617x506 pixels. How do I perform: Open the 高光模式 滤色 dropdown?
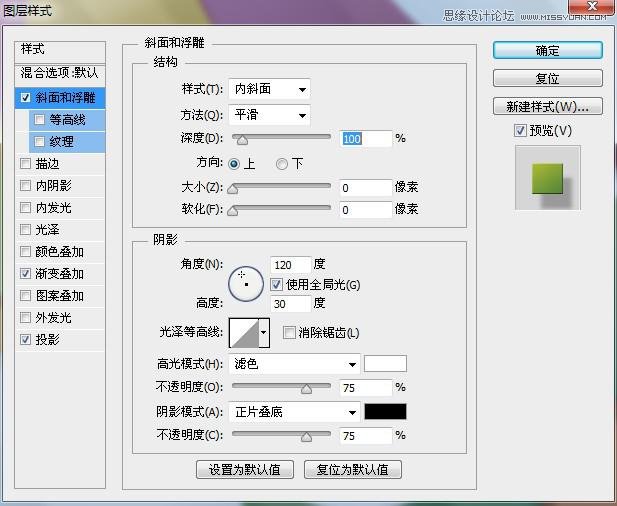294,364
